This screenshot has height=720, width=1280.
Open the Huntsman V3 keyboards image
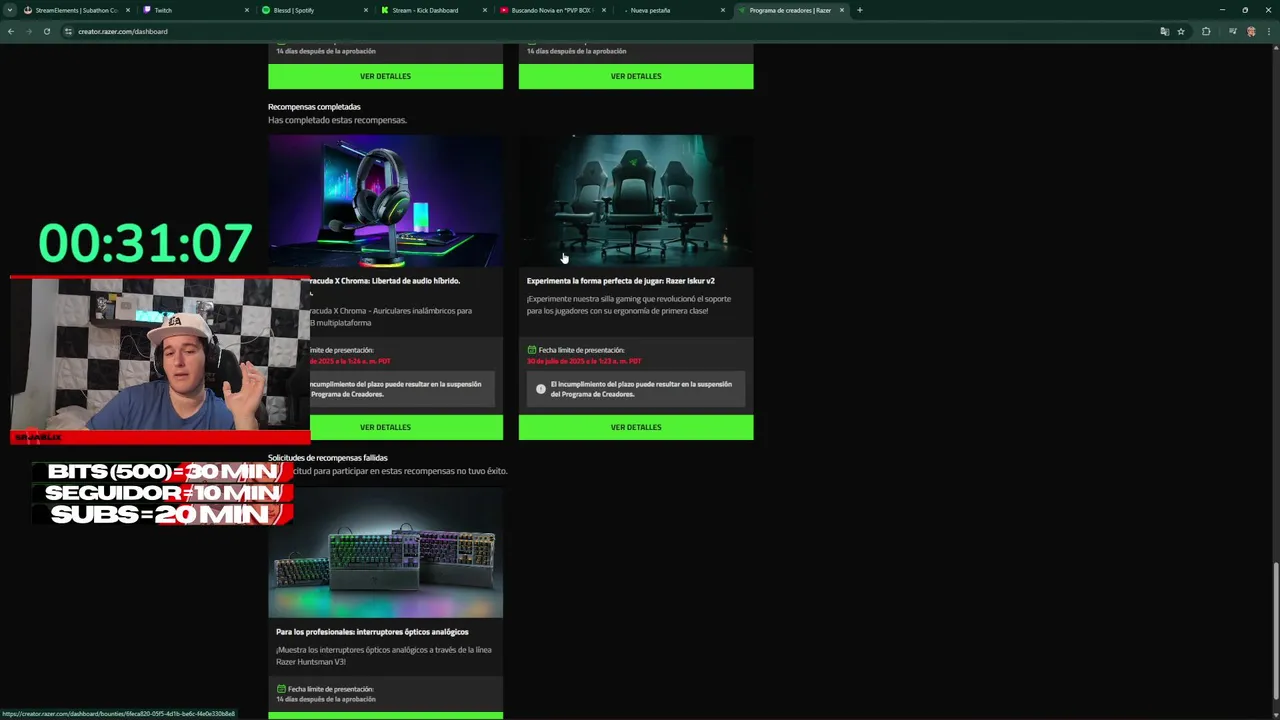(x=385, y=552)
